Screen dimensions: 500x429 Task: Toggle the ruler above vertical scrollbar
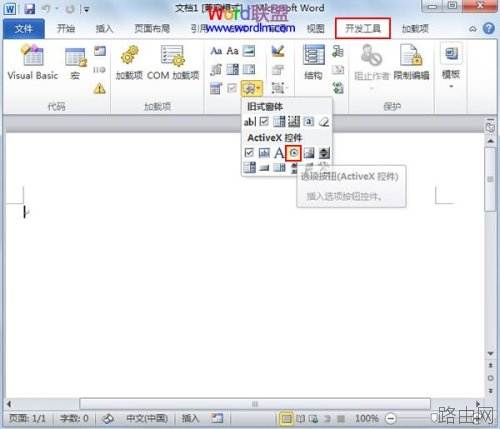point(490,126)
